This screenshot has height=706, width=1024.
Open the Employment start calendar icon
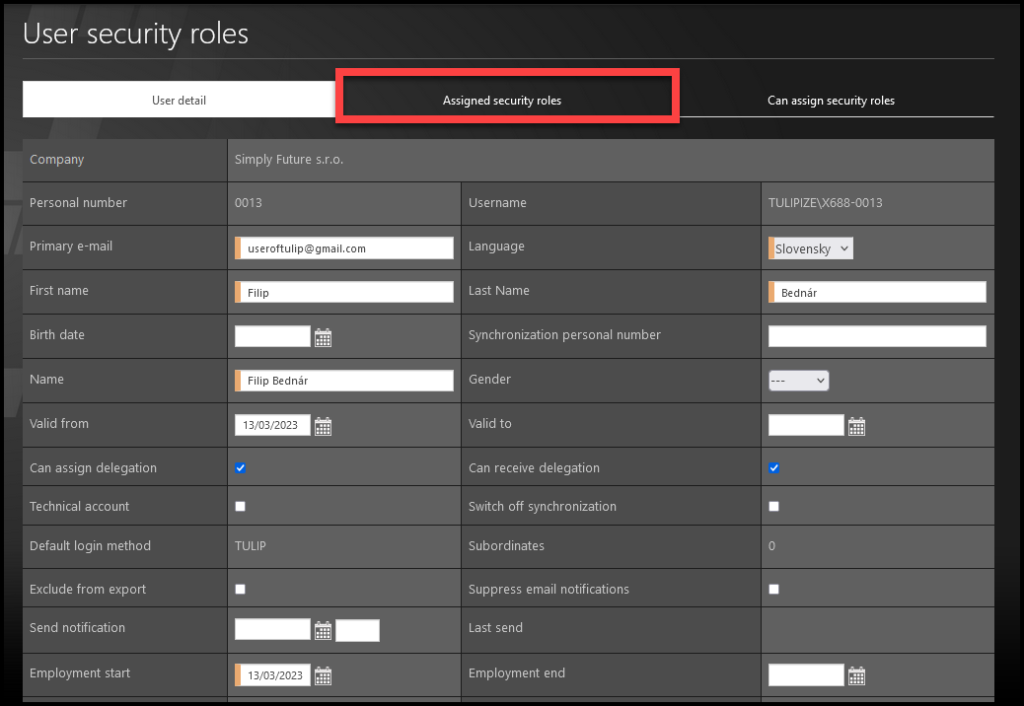(323, 676)
